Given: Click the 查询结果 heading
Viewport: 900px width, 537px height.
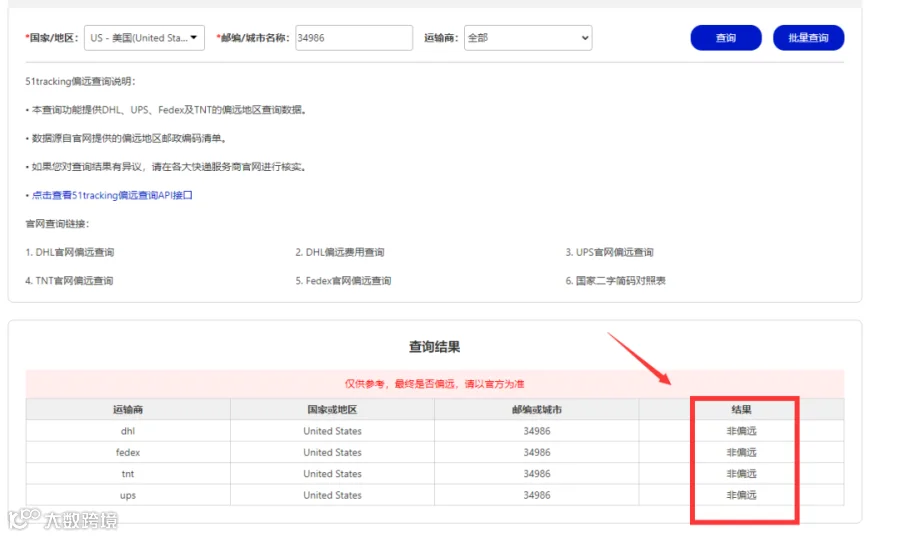Looking at the screenshot, I should pyautogui.click(x=435, y=347).
